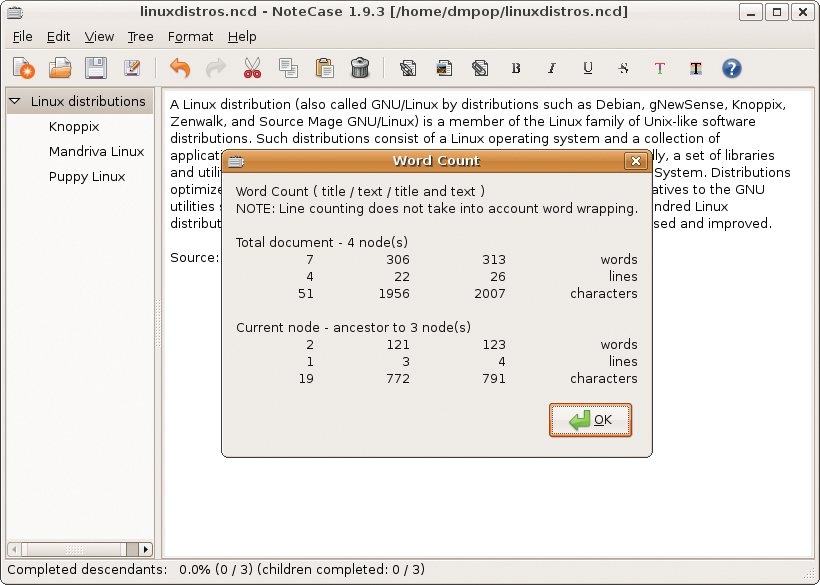Select the Knoppix node in the tree
820x585 pixels.
coord(74,127)
